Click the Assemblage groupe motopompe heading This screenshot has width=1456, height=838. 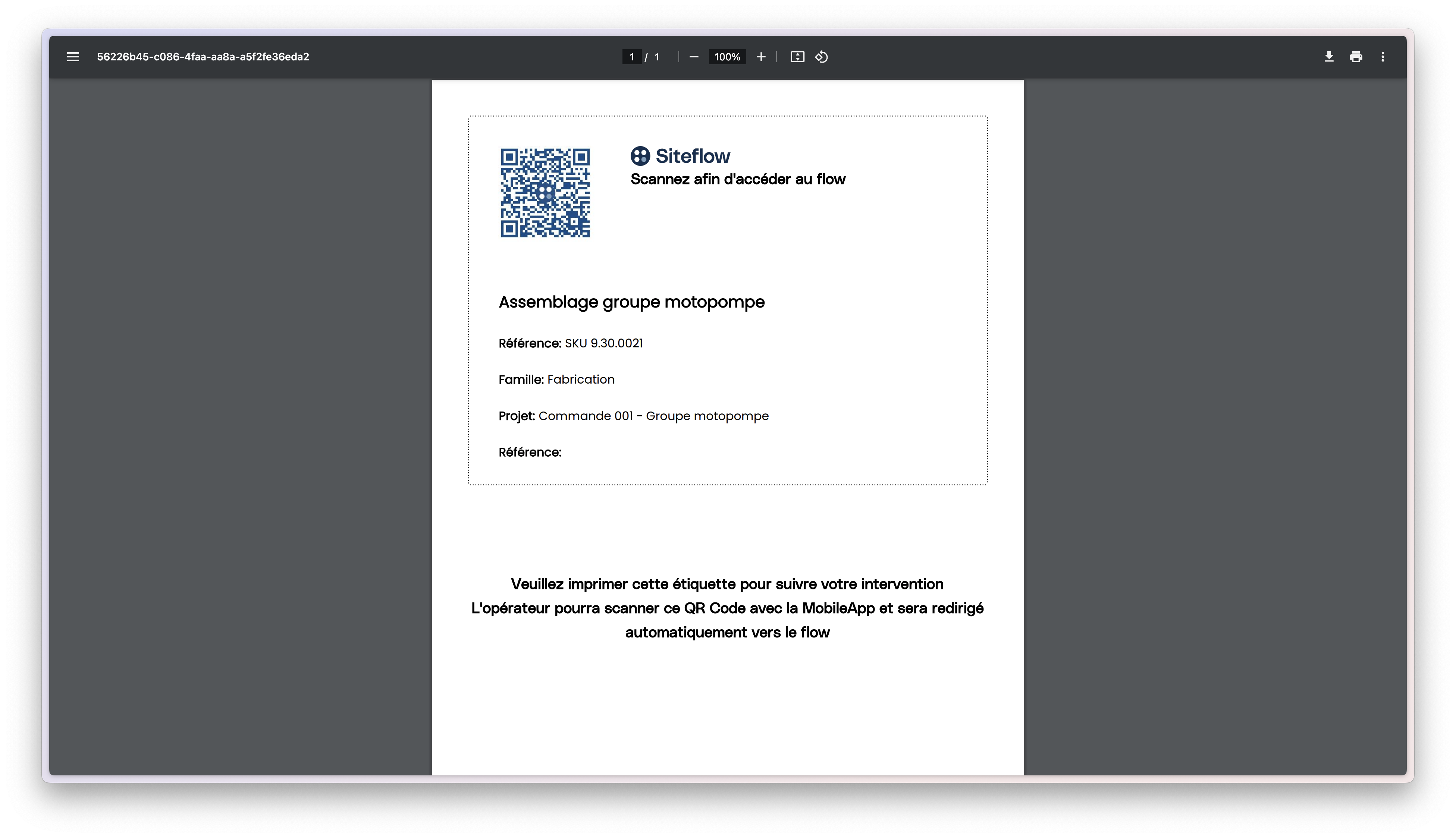[x=631, y=302]
